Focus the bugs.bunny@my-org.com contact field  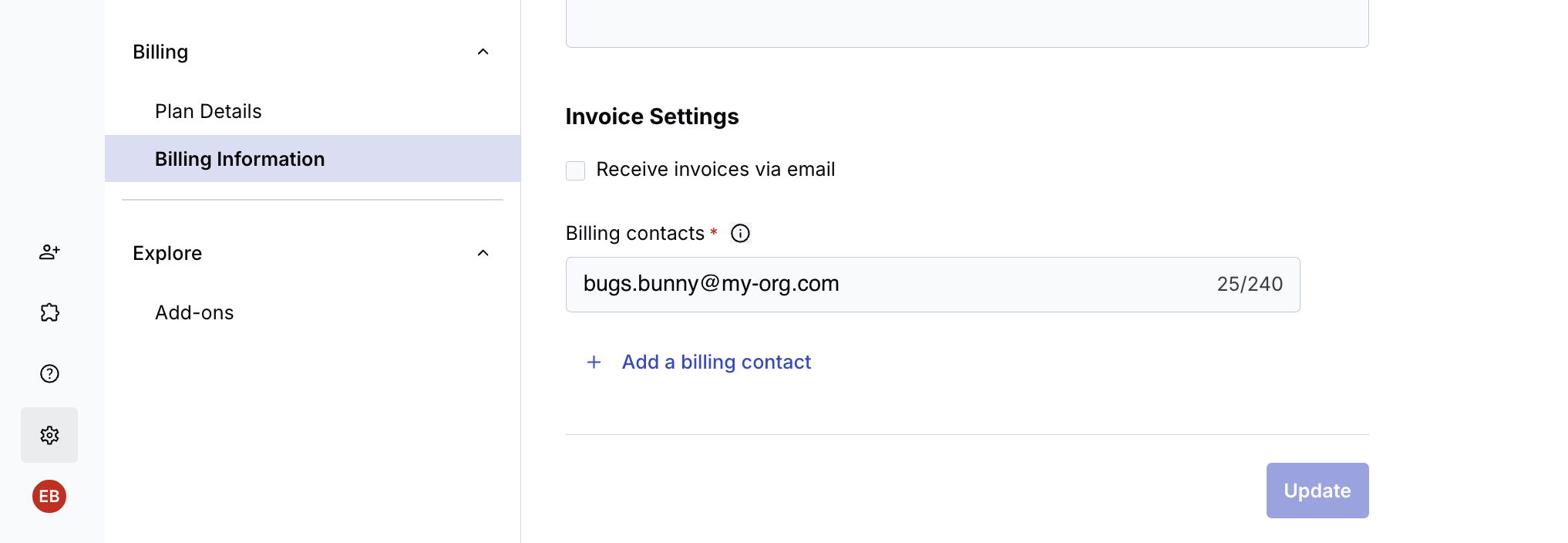click(887, 285)
